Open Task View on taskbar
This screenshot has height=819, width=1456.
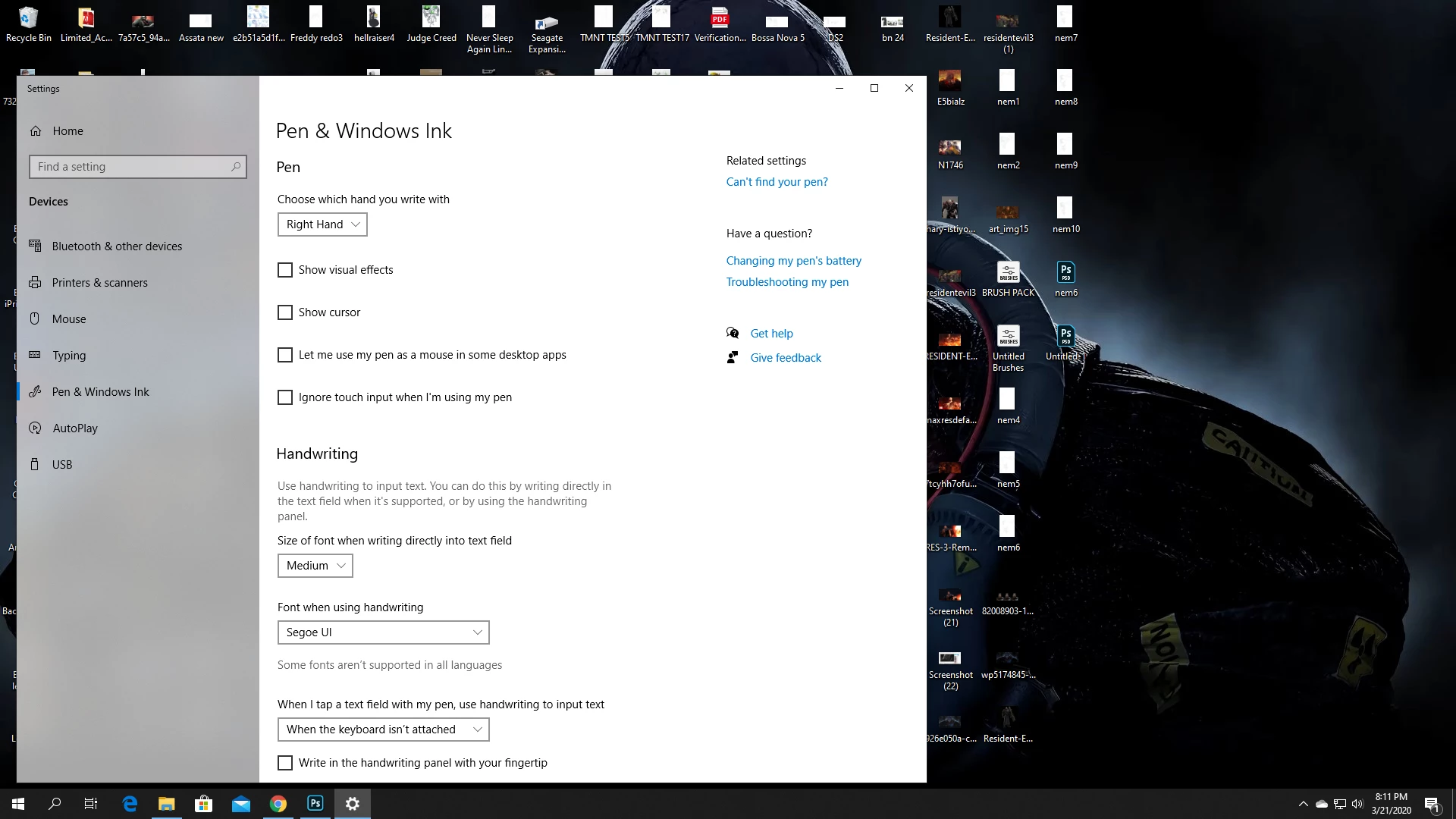click(91, 804)
